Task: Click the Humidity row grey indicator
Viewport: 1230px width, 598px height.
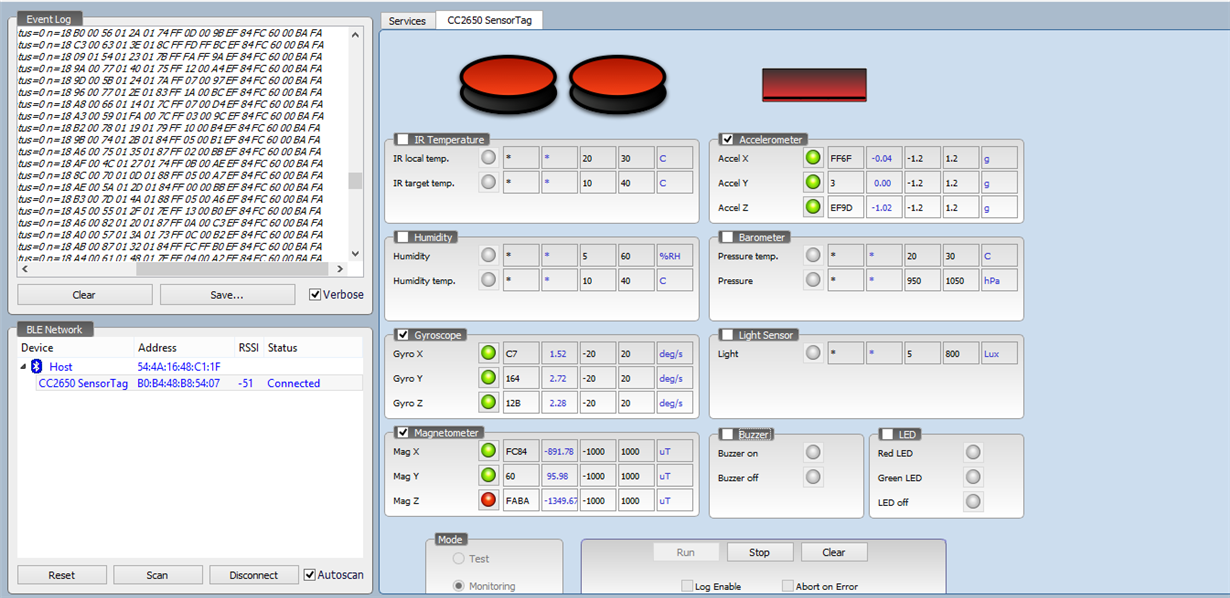Action: (x=488, y=255)
